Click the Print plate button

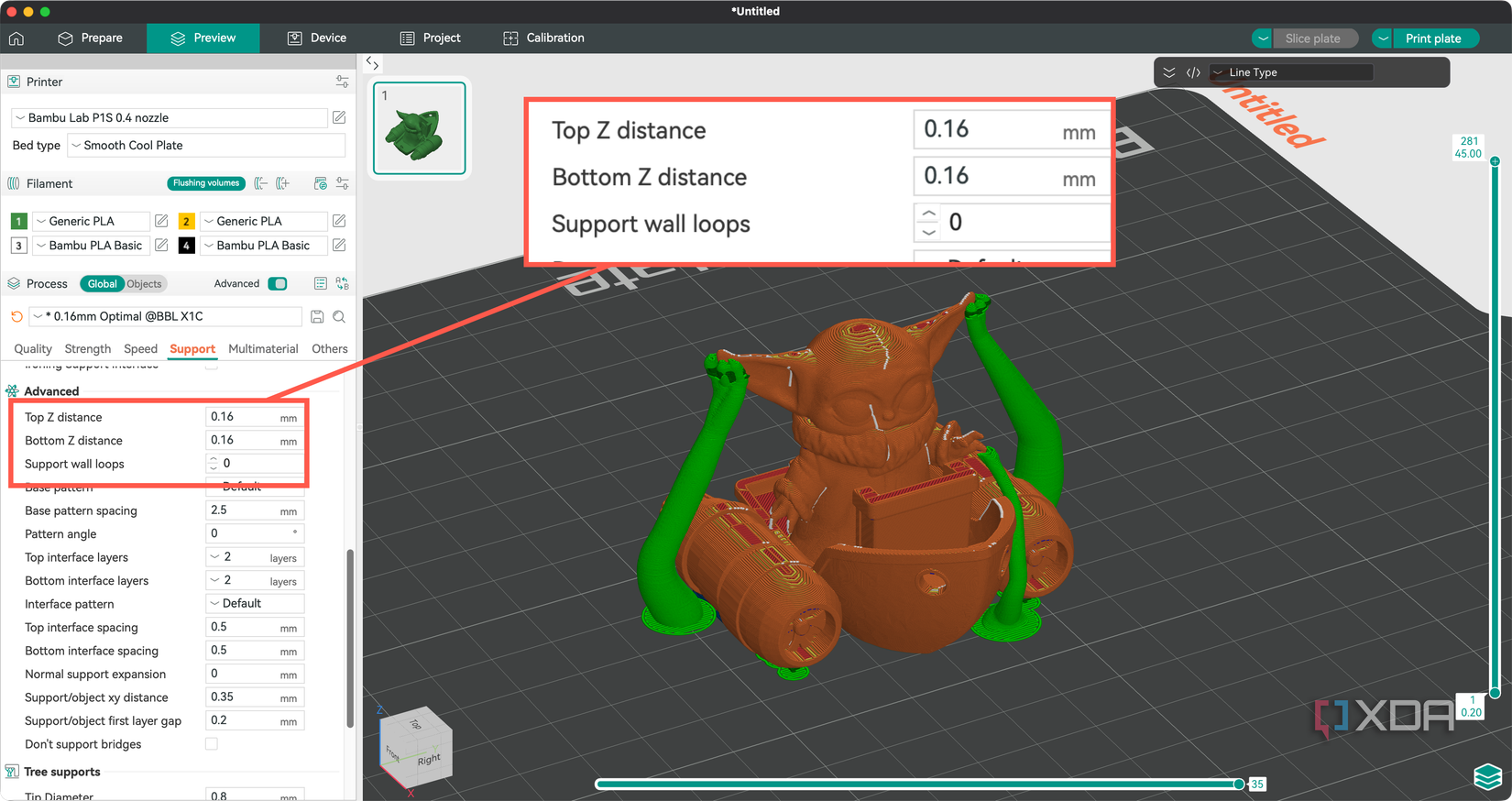click(x=1435, y=38)
